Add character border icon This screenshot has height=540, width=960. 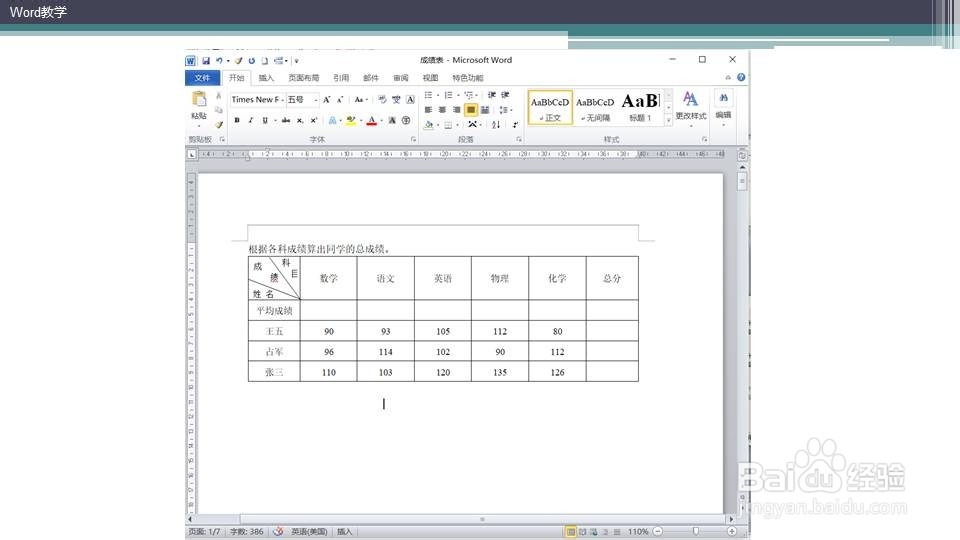pos(410,99)
